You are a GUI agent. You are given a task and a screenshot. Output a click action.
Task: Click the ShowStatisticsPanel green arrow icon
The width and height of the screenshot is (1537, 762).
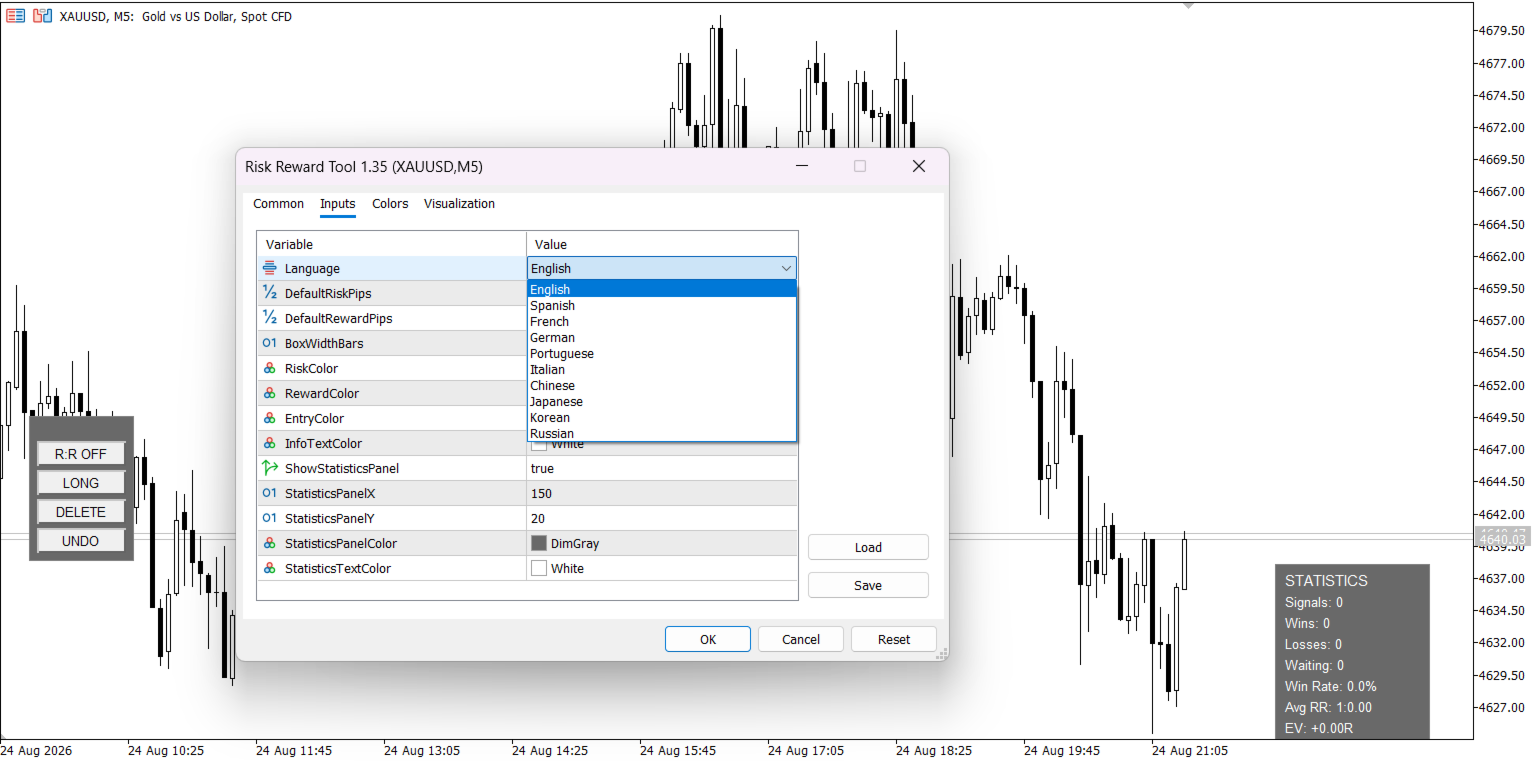coord(270,468)
